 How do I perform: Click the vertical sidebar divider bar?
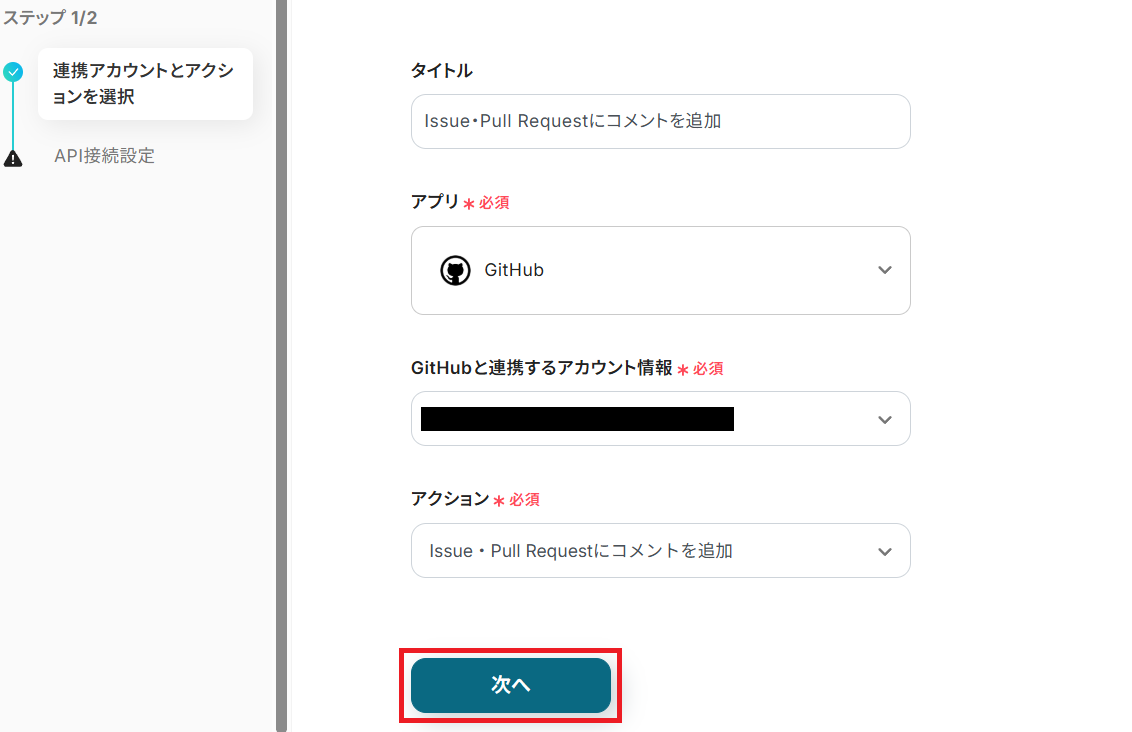click(281, 366)
